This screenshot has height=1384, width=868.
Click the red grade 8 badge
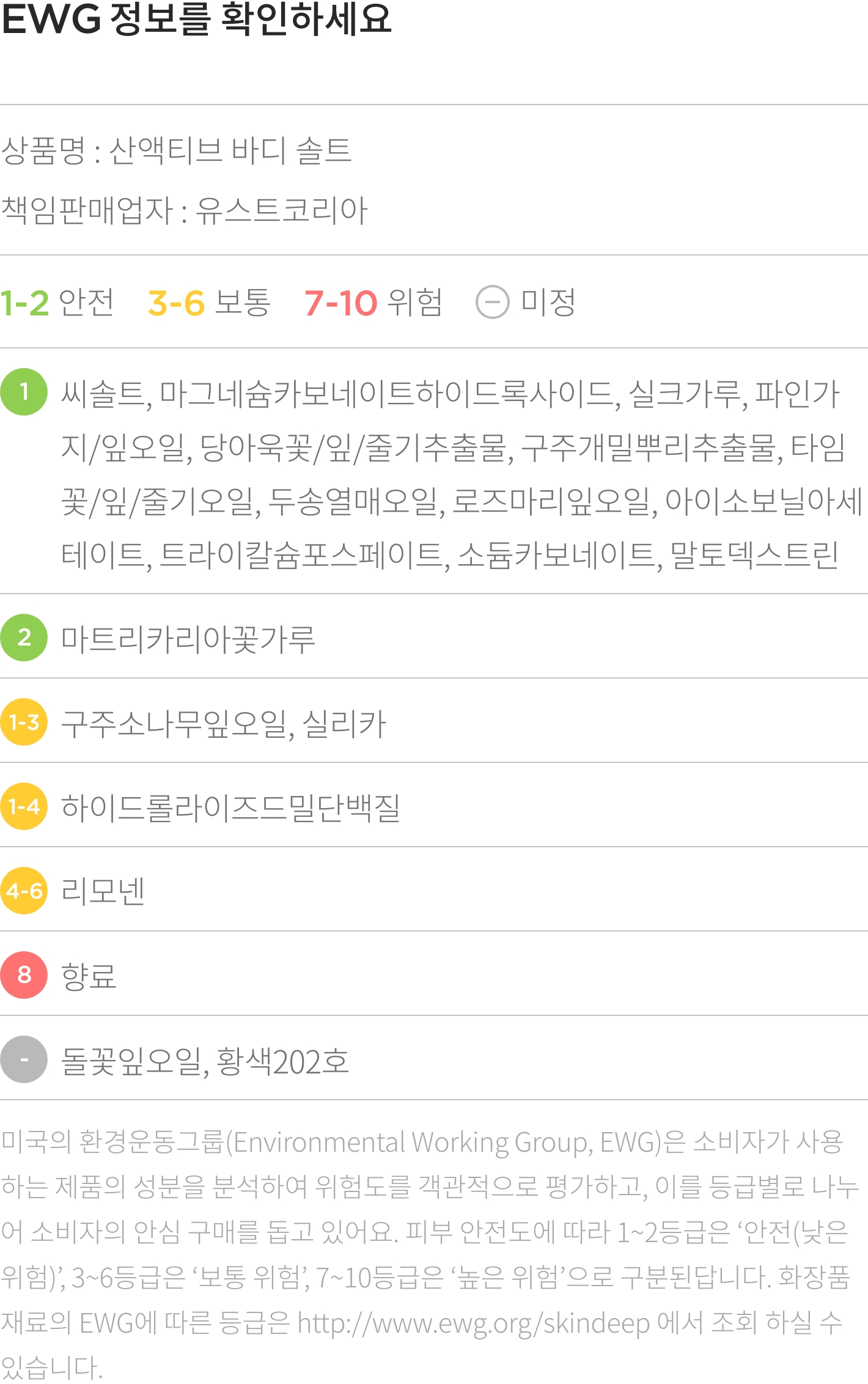(x=24, y=975)
